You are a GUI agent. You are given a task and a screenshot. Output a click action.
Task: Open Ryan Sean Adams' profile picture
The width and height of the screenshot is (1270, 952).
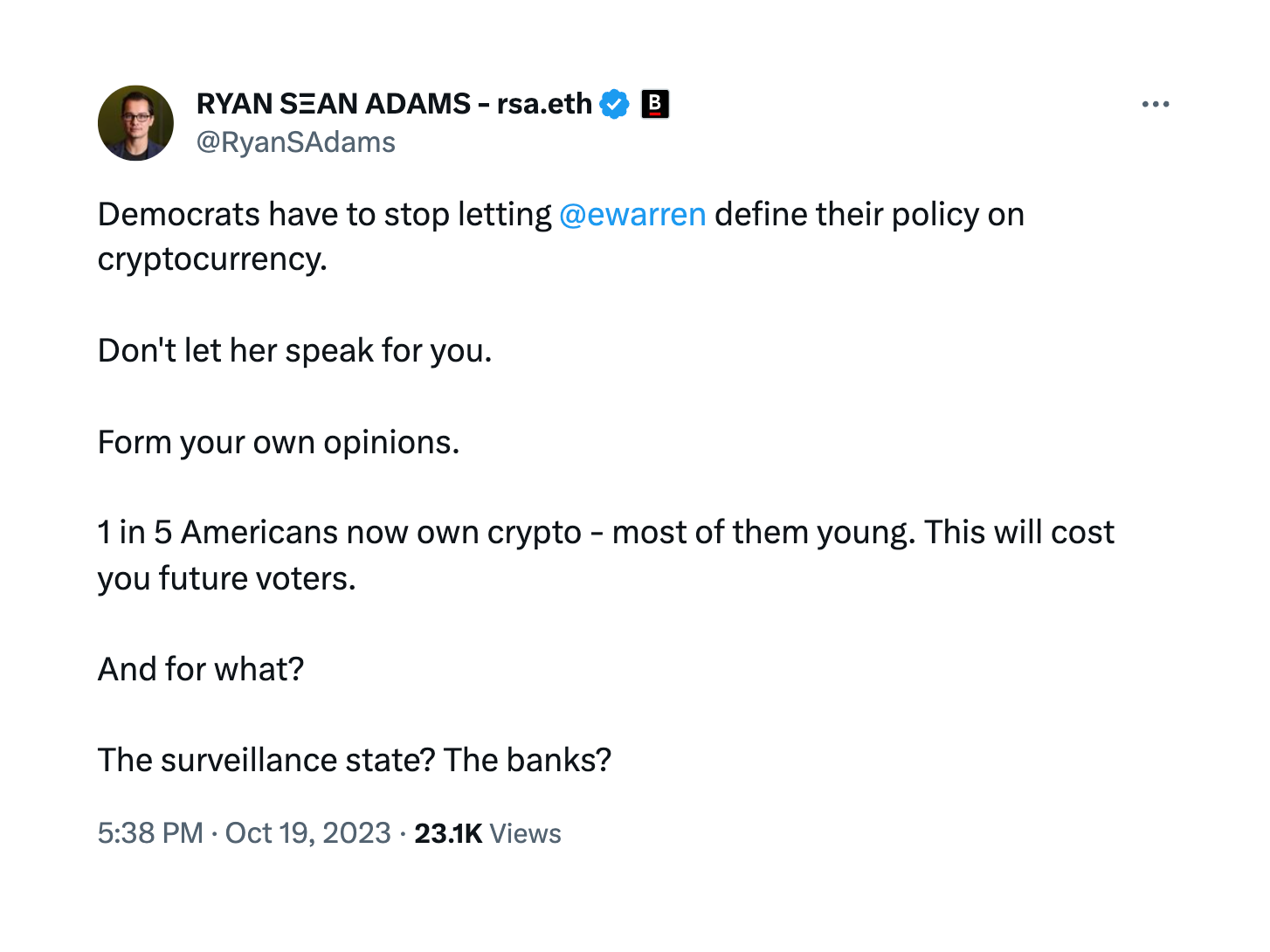(135, 123)
